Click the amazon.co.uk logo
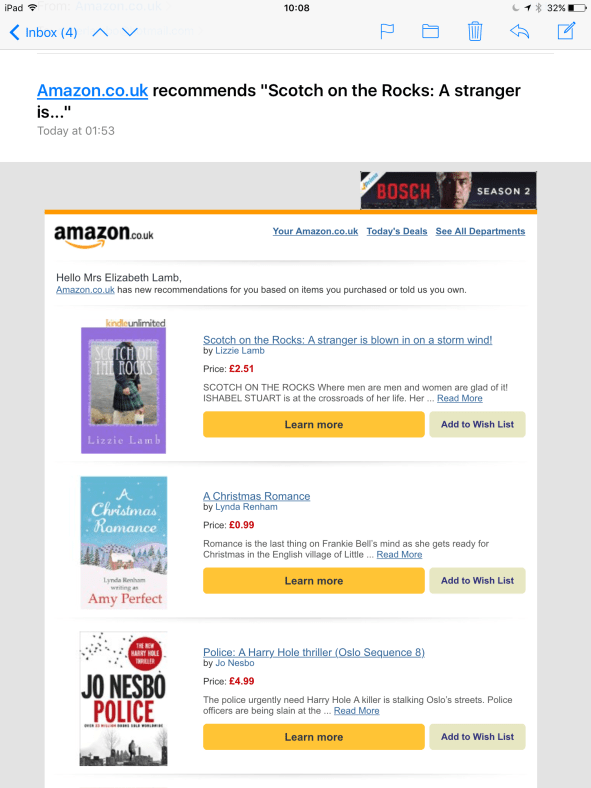The width and height of the screenshot is (591, 788). [104, 236]
